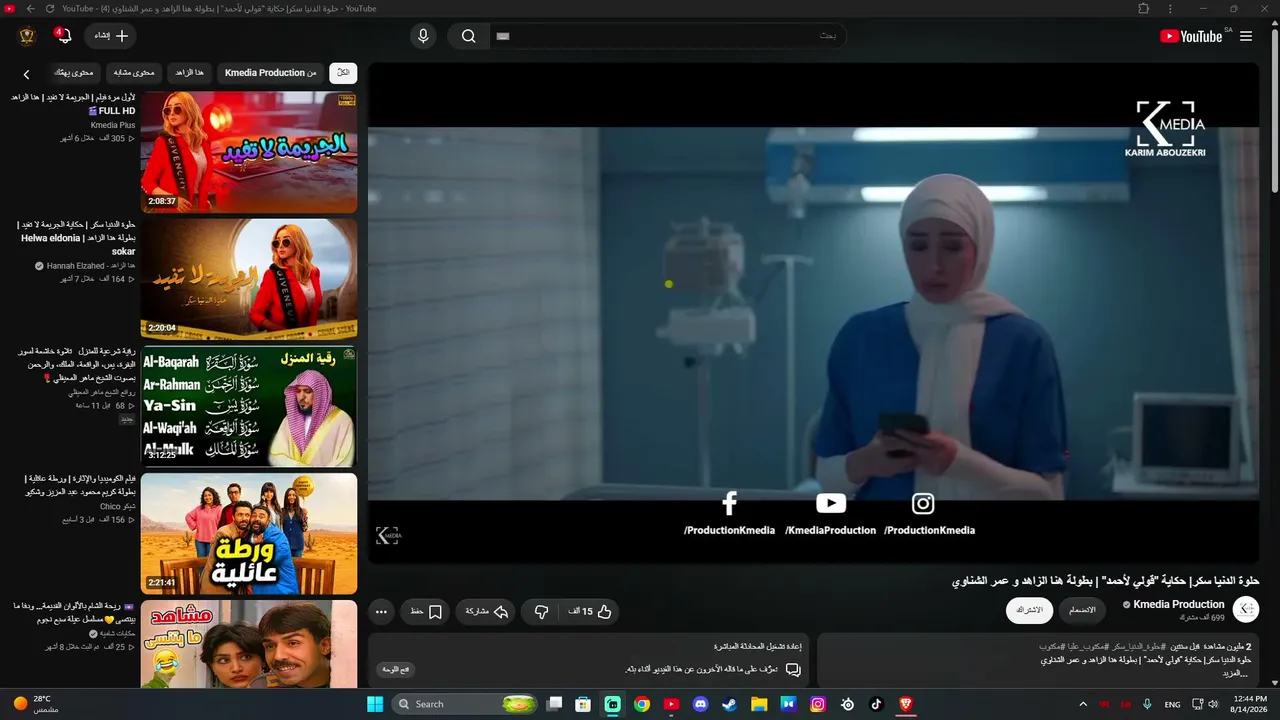Open the 'رقية المنزل' Quran video thumbnail
Image resolution: width=1280 pixels, height=720 pixels.
249,406
